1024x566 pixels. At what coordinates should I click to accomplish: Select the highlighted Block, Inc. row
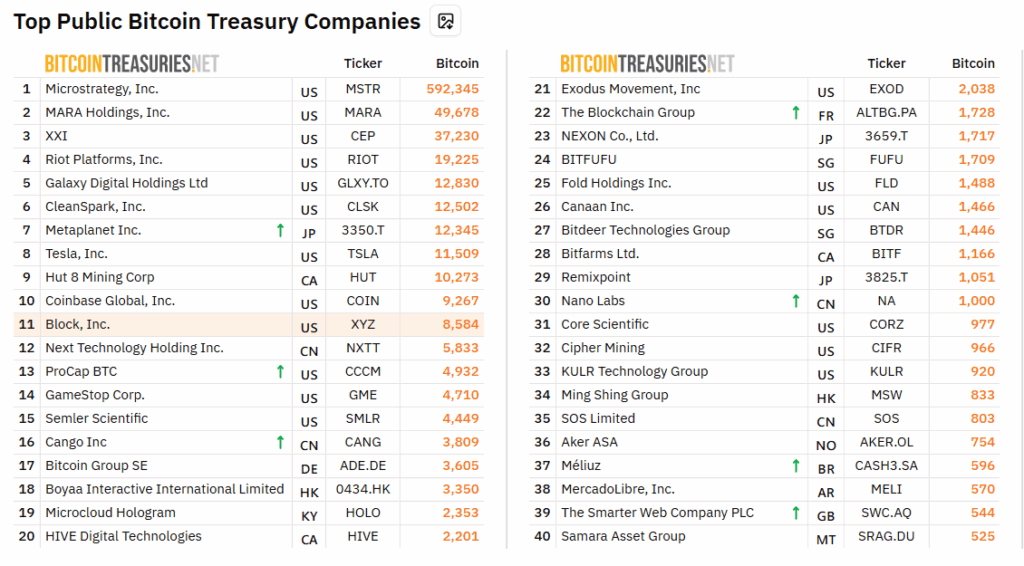pos(78,325)
